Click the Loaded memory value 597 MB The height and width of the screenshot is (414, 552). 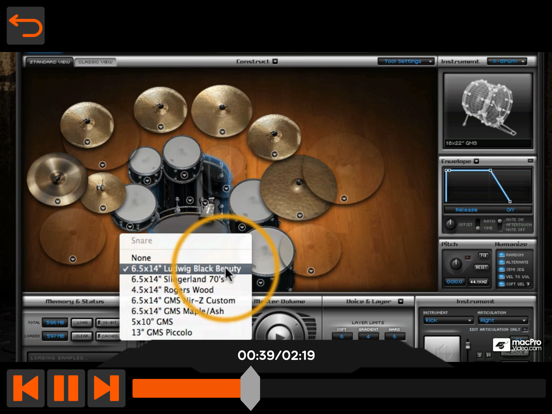(x=55, y=336)
